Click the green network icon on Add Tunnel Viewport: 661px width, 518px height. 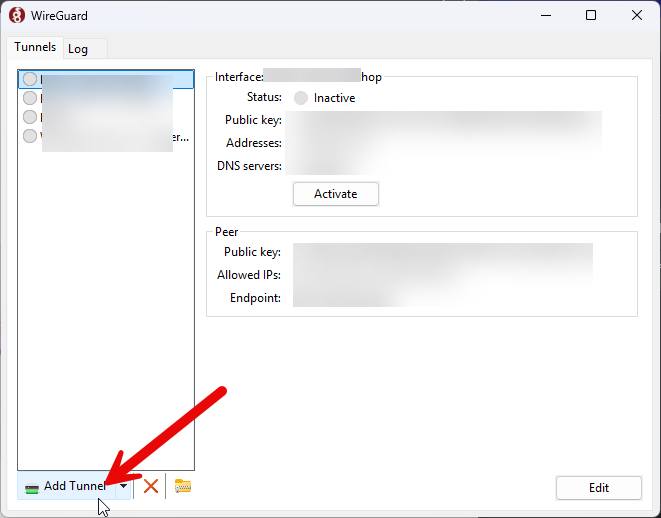click(32, 487)
